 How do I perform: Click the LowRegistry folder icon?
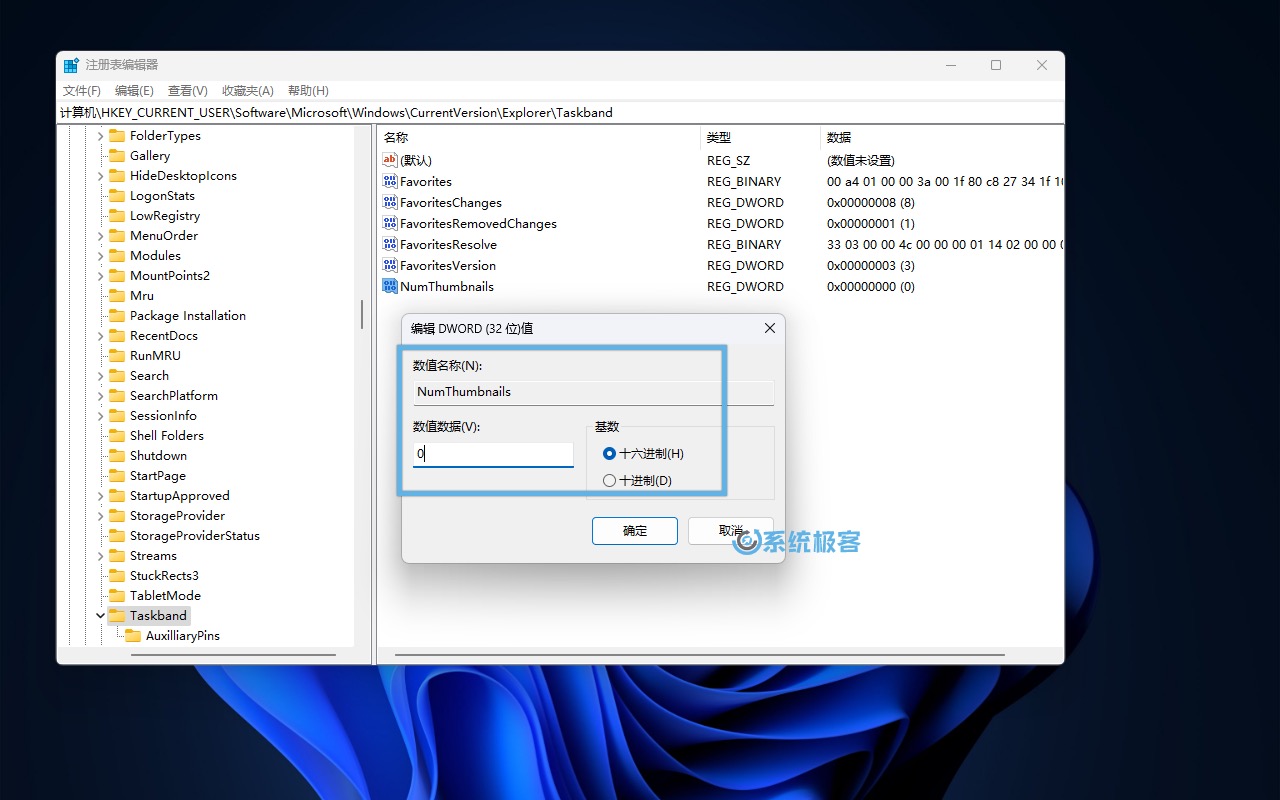pyautogui.click(x=117, y=216)
